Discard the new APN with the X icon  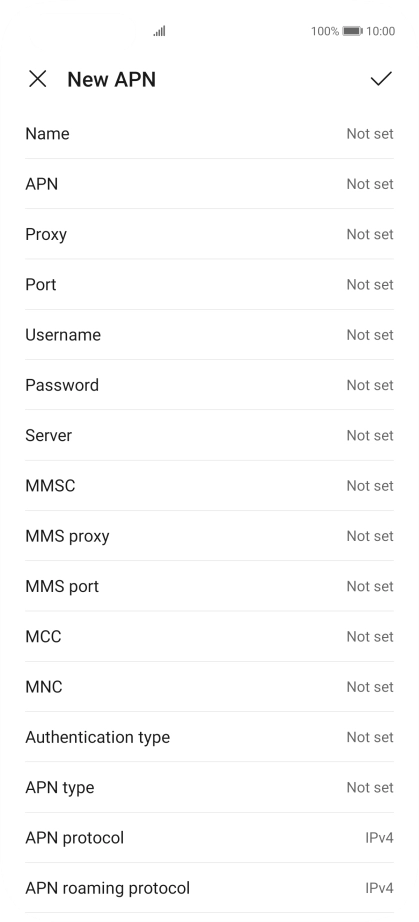tap(38, 79)
